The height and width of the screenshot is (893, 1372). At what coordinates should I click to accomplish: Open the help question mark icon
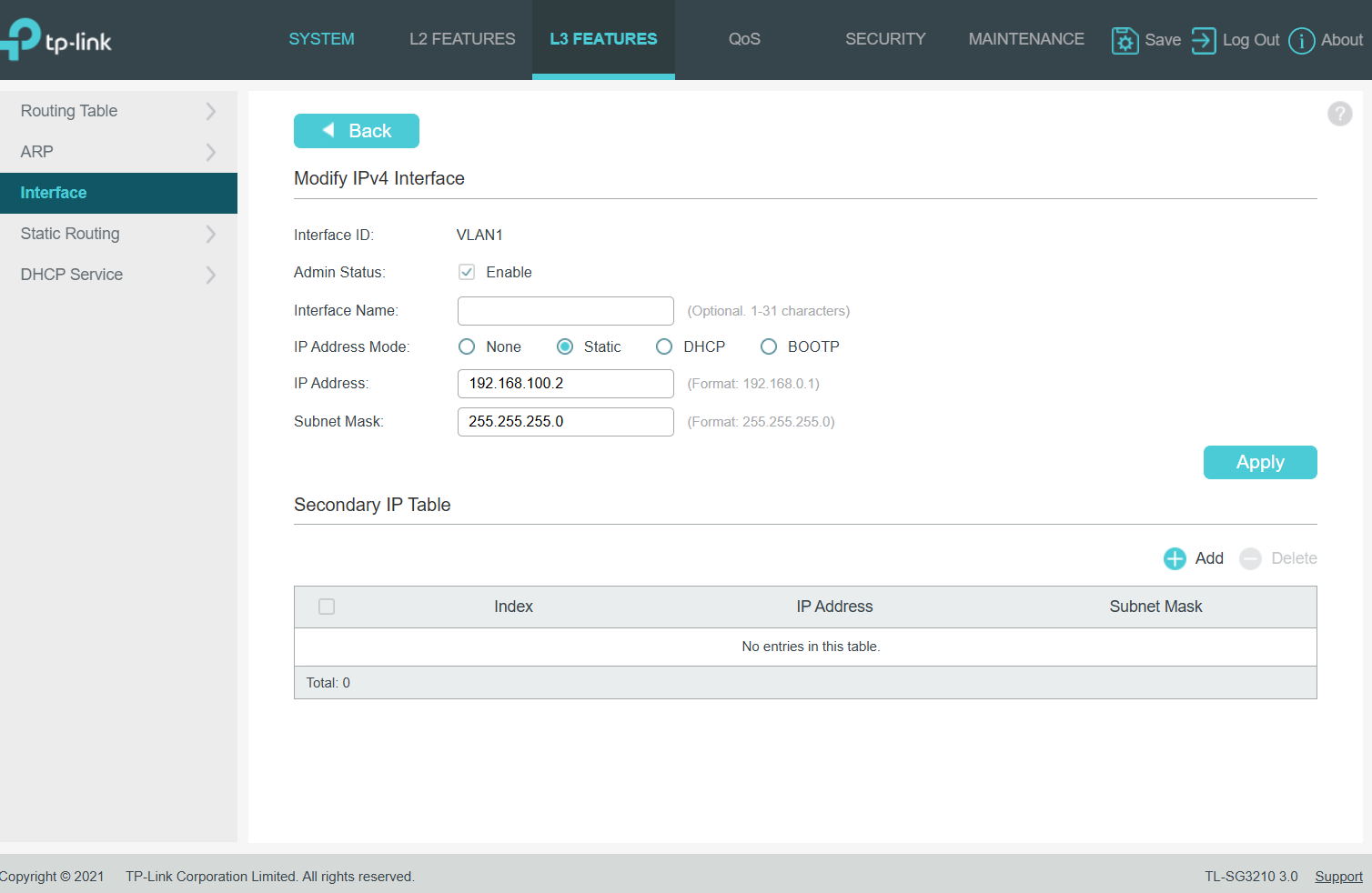click(x=1339, y=114)
